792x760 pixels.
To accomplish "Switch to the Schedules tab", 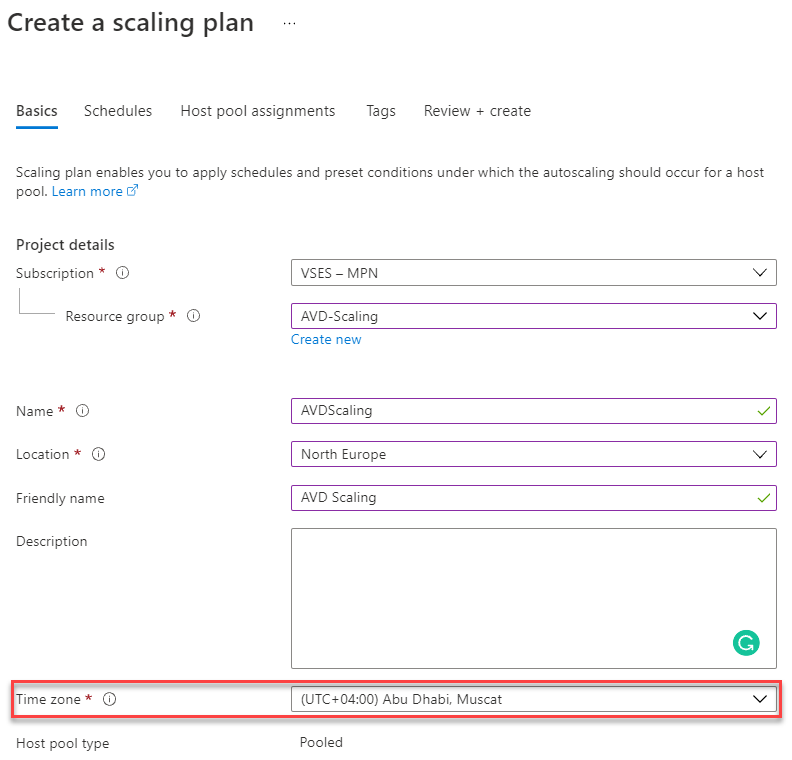I will [118, 111].
